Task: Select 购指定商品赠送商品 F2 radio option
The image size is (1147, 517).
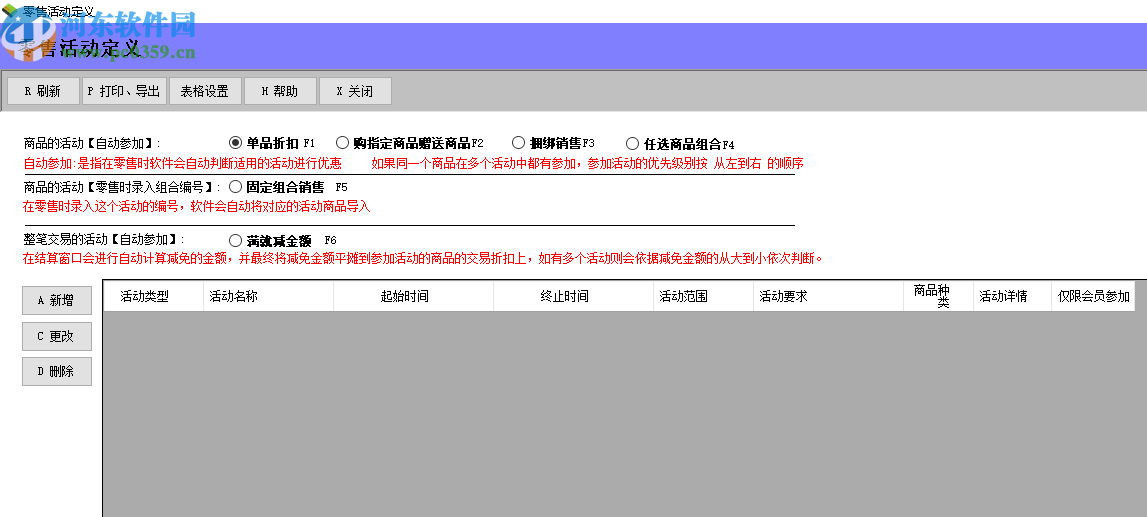Action: click(342, 143)
